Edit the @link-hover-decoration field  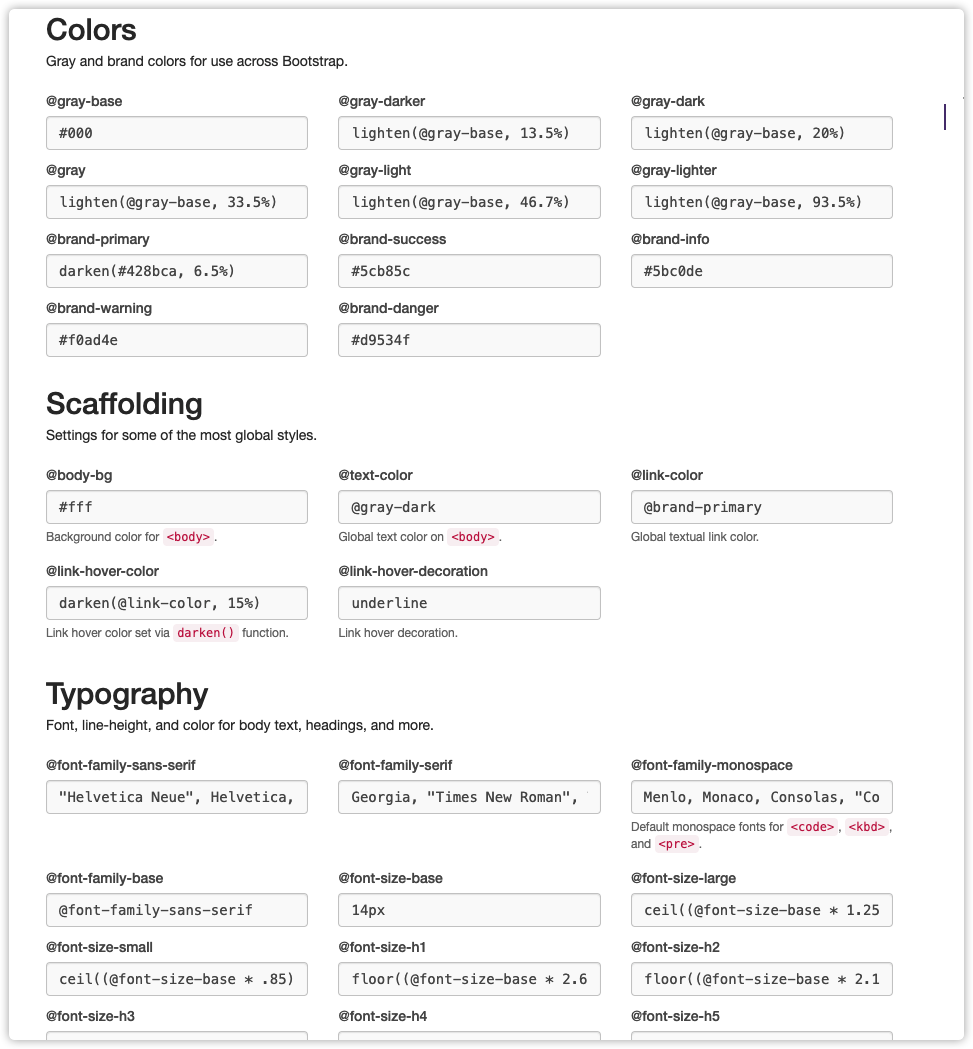(469, 603)
